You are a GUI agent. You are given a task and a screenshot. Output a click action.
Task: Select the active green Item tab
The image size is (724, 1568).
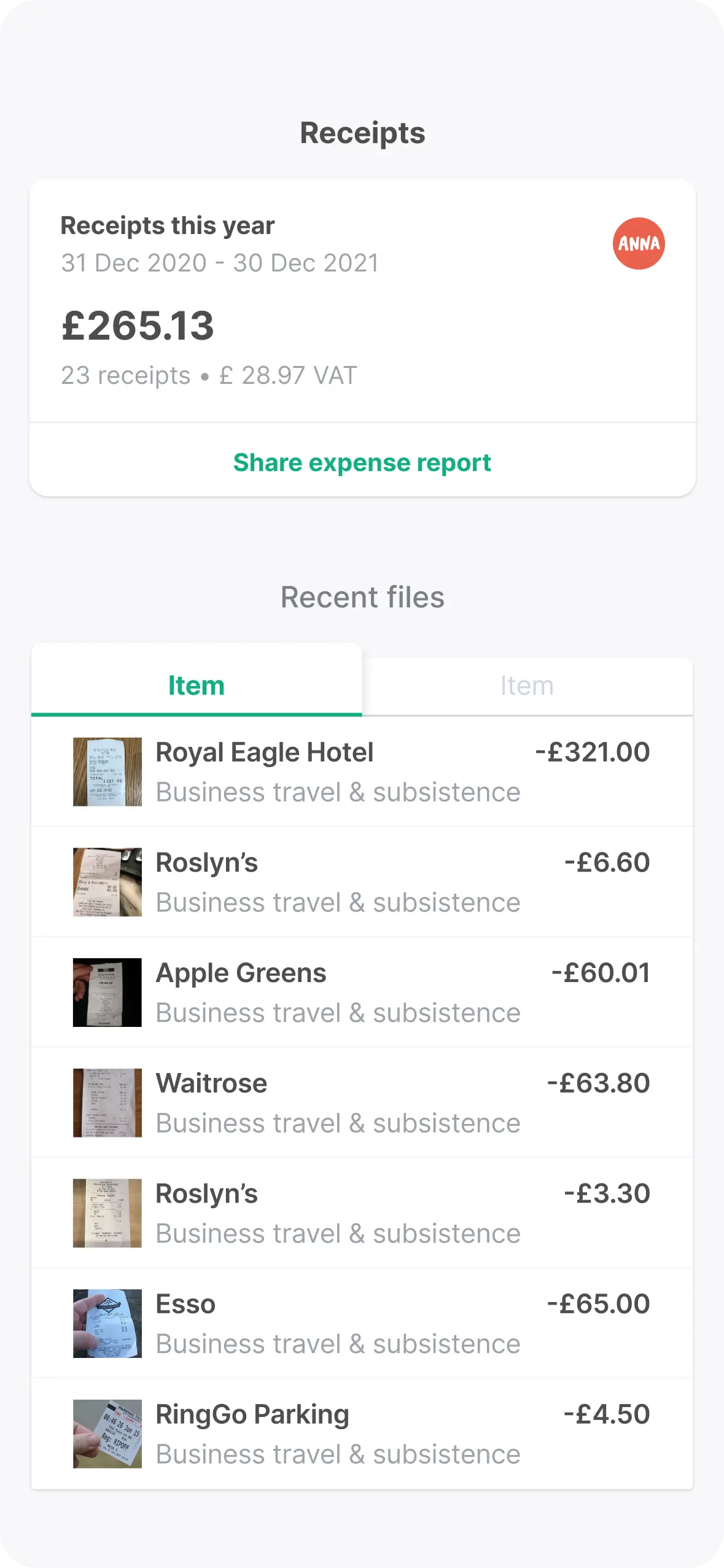coord(197,685)
